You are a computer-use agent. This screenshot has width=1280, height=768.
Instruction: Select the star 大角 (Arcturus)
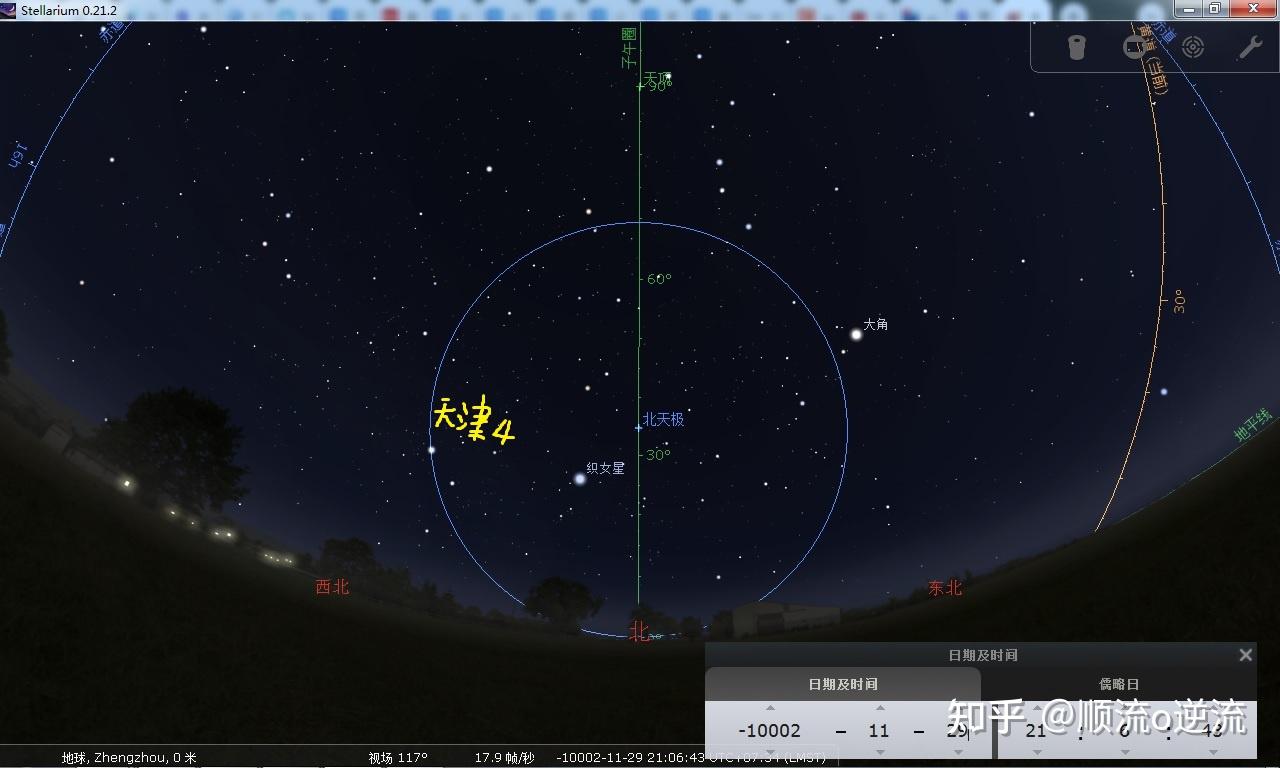pyautogui.click(x=856, y=335)
